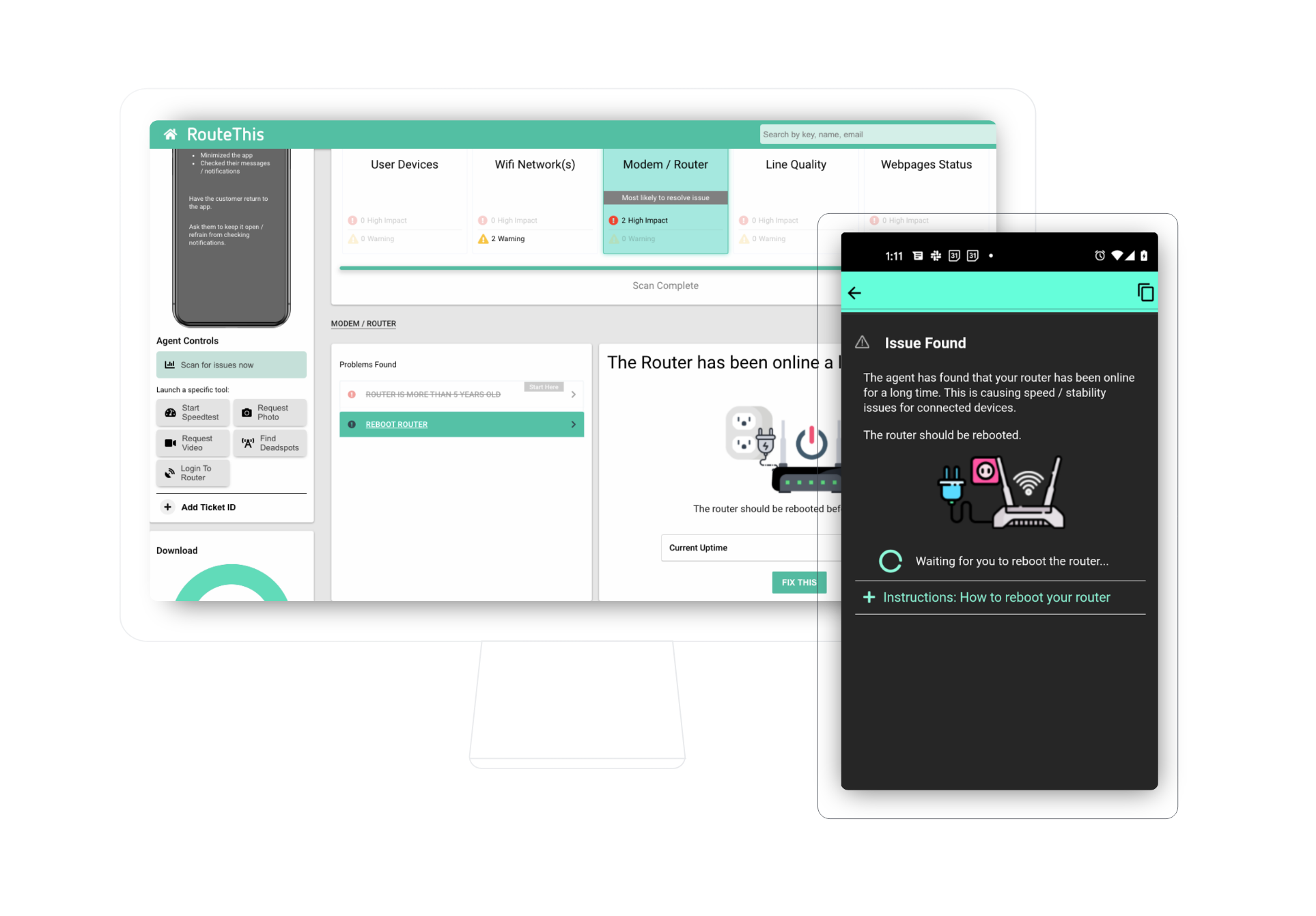The width and height of the screenshot is (1316, 916).
Task: Click the FIX THIS button
Action: click(x=800, y=582)
